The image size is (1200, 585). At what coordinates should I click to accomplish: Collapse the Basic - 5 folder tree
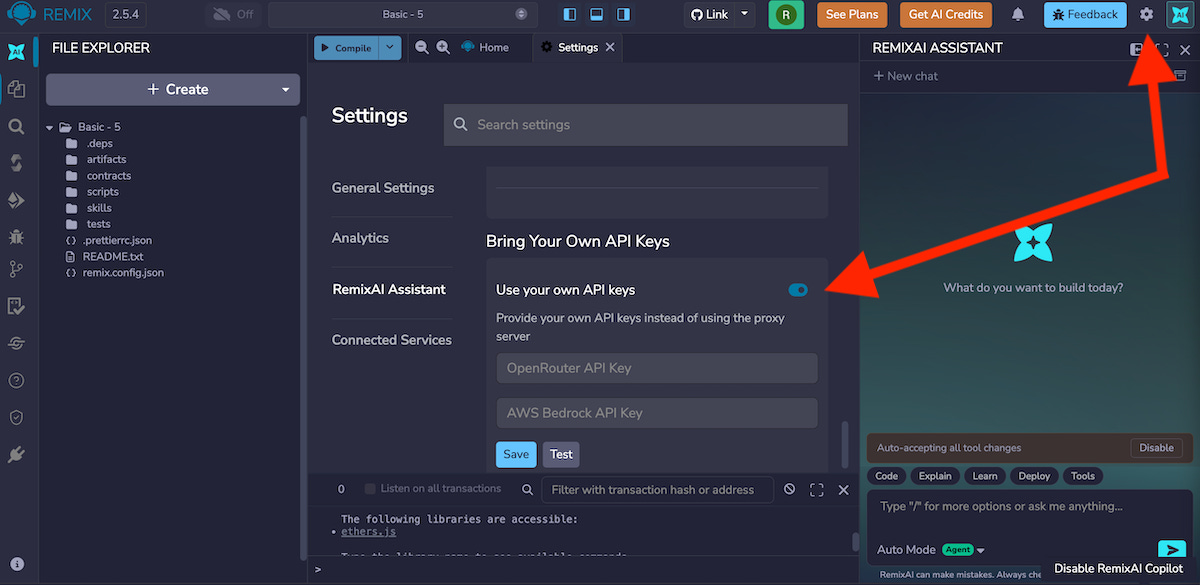[49, 128]
